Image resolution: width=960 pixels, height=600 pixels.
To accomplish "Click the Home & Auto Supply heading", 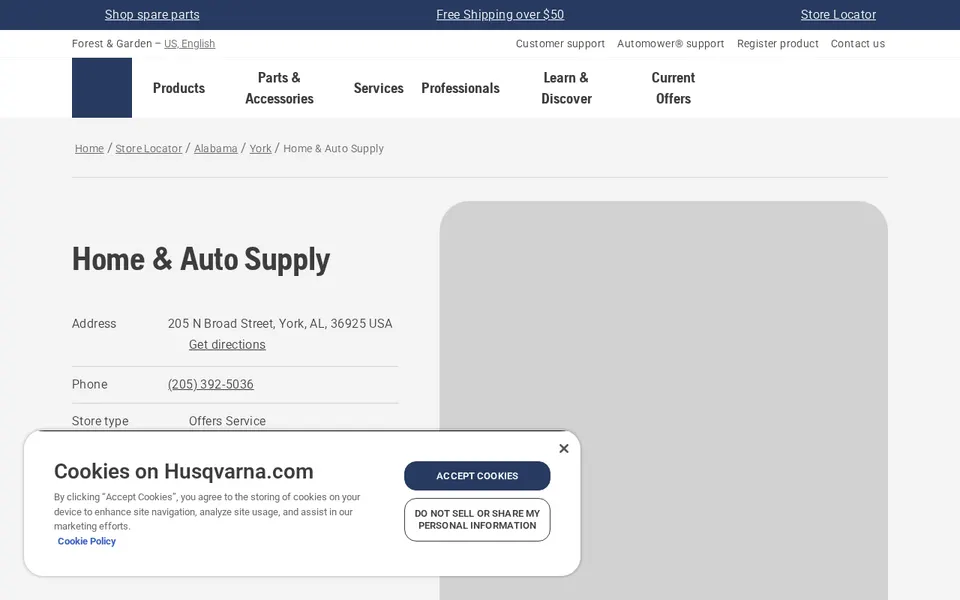I will tap(201, 259).
